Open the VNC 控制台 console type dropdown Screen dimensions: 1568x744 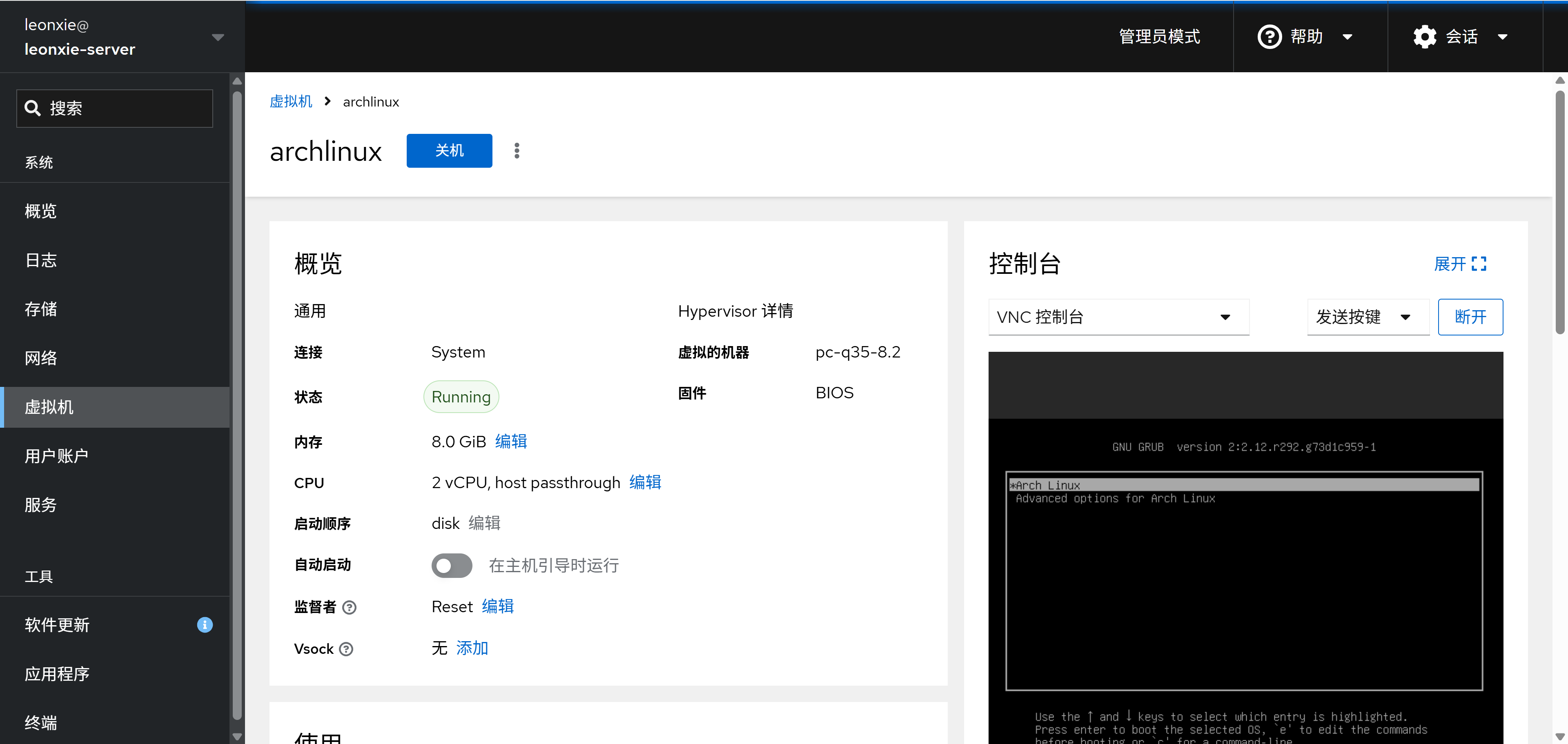click(1118, 317)
